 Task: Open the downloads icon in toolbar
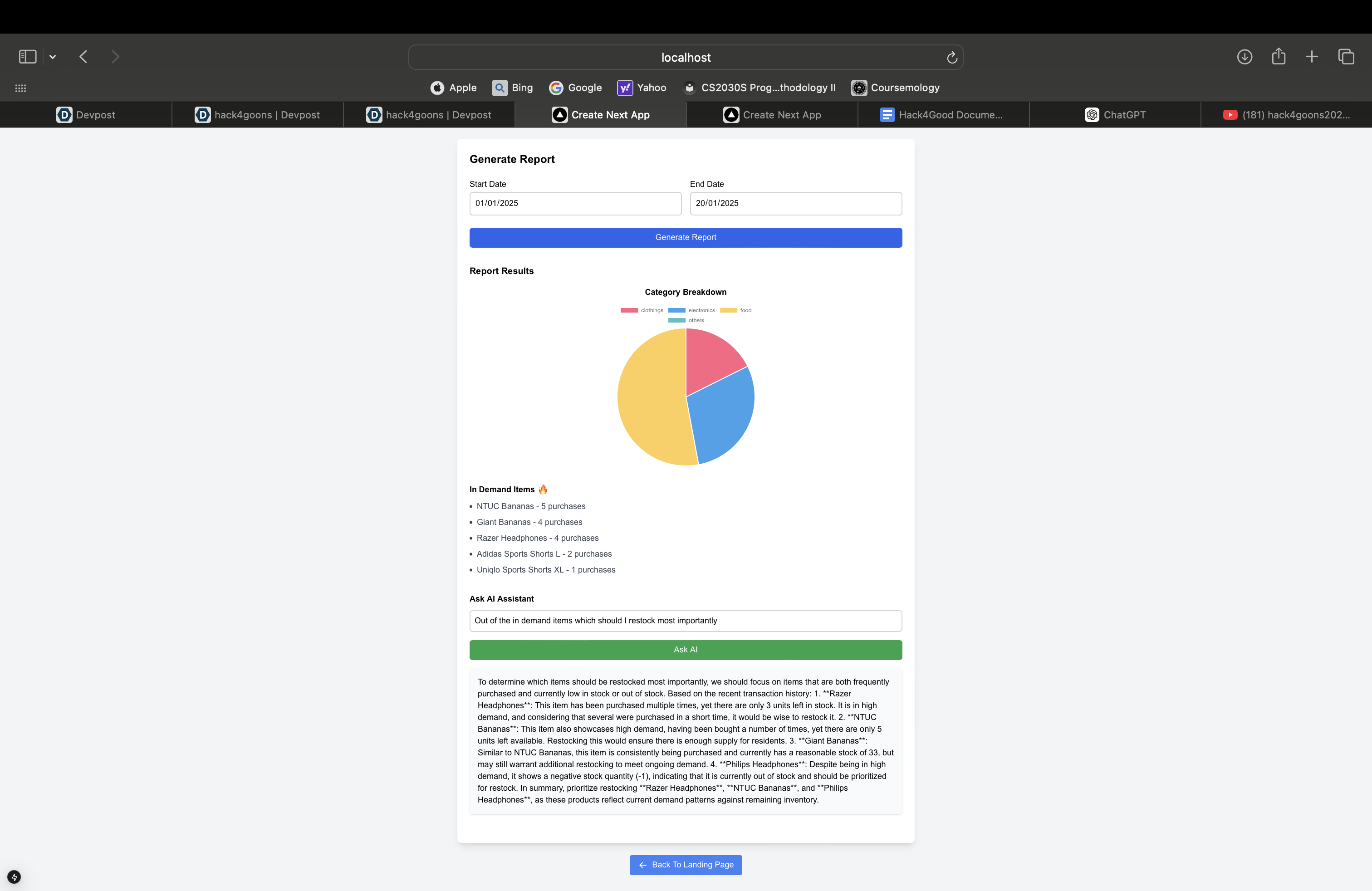tap(1245, 56)
